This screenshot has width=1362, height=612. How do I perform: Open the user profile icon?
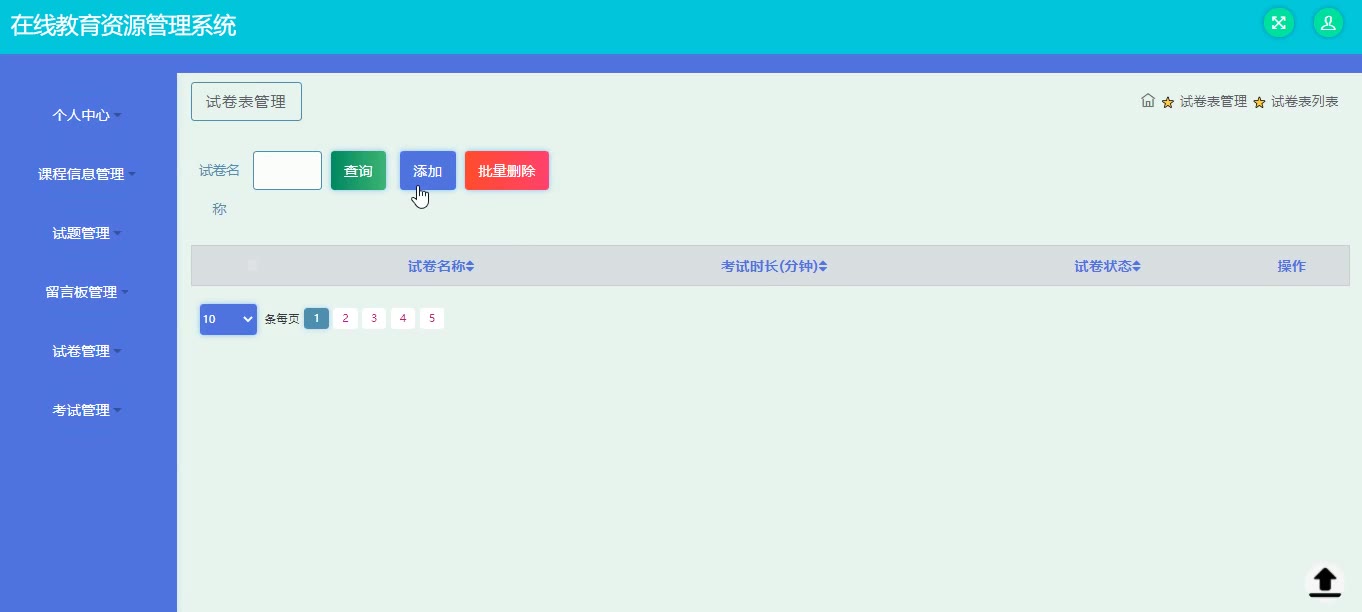pyautogui.click(x=1328, y=23)
